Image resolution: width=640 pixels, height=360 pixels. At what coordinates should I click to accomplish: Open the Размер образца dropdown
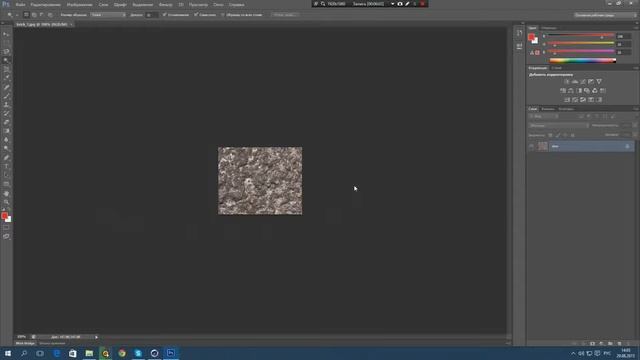point(108,15)
